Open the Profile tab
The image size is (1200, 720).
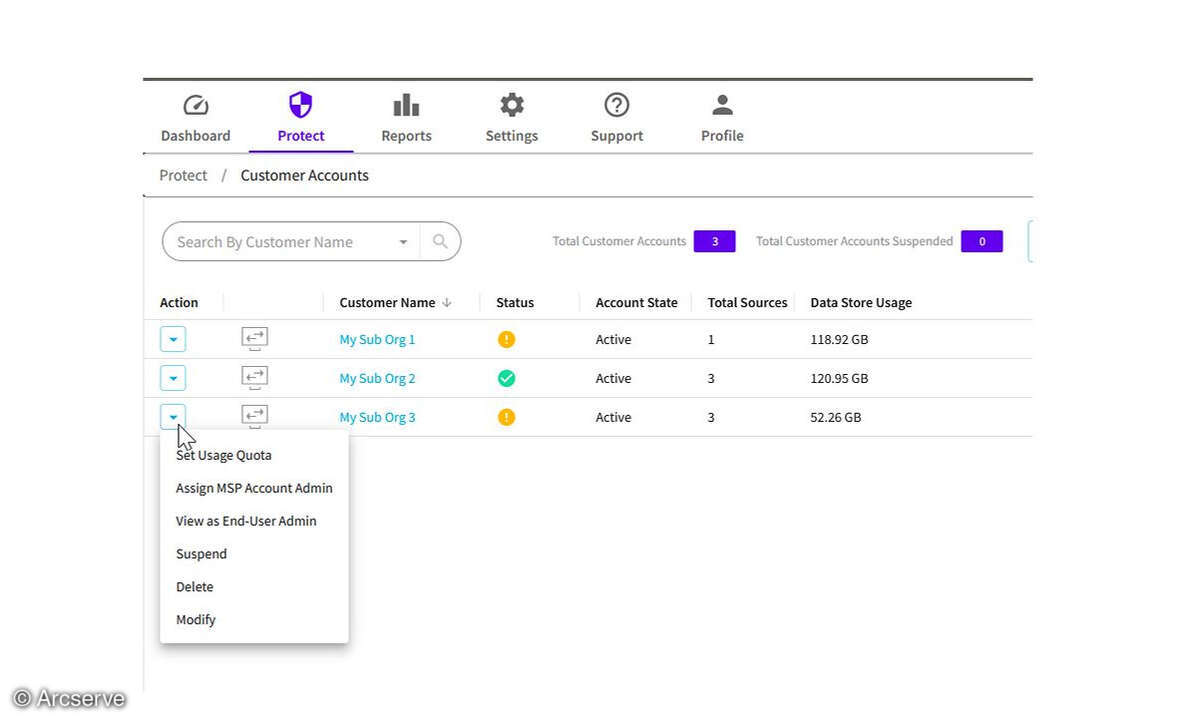pyautogui.click(x=722, y=119)
